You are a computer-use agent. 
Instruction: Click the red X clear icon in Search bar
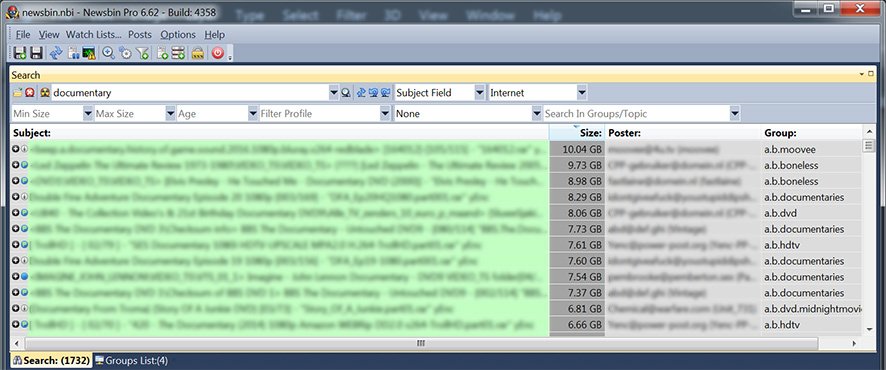(30, 93)
